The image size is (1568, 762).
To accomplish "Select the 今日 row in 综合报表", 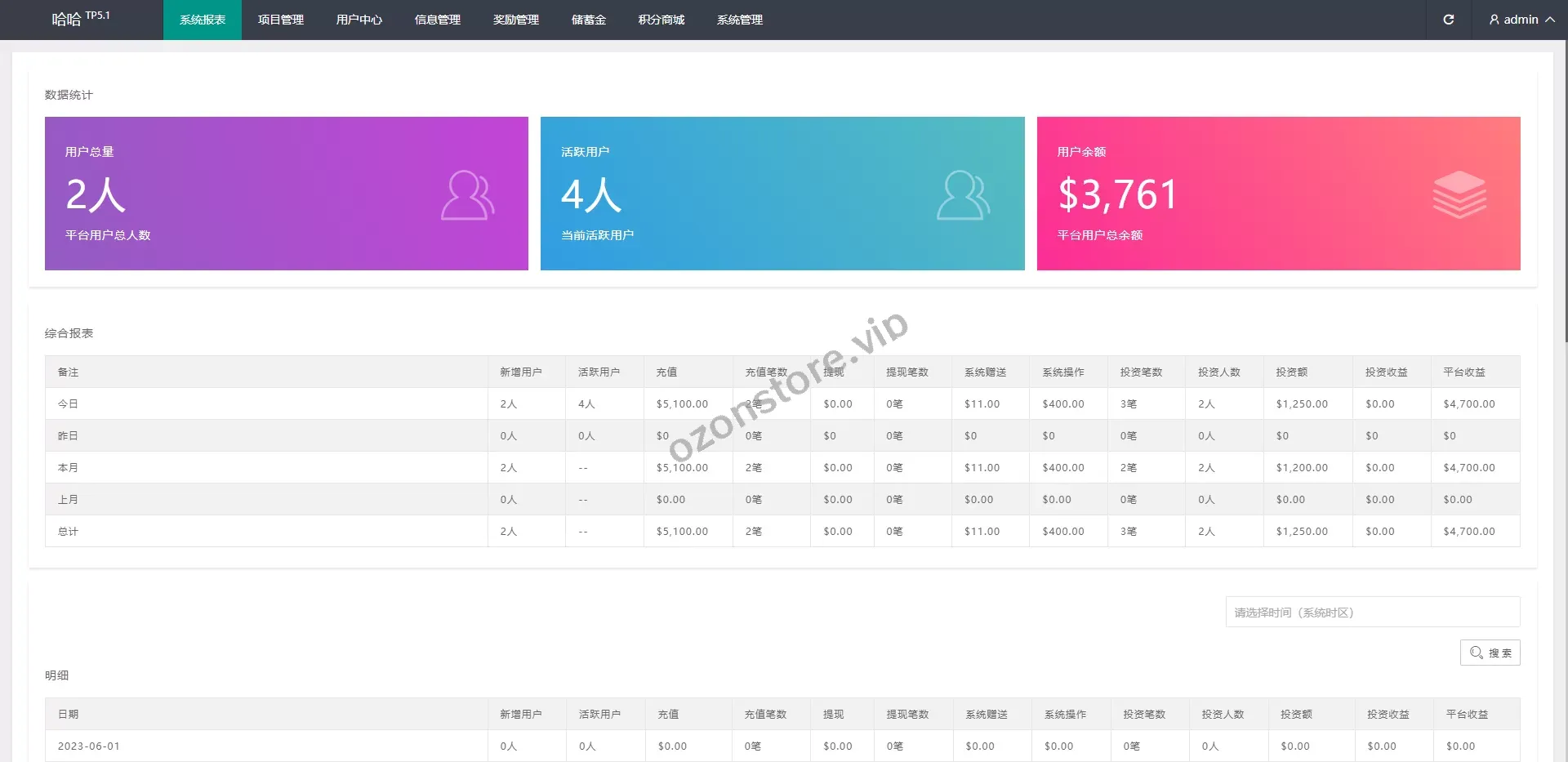I will point(68,403).
